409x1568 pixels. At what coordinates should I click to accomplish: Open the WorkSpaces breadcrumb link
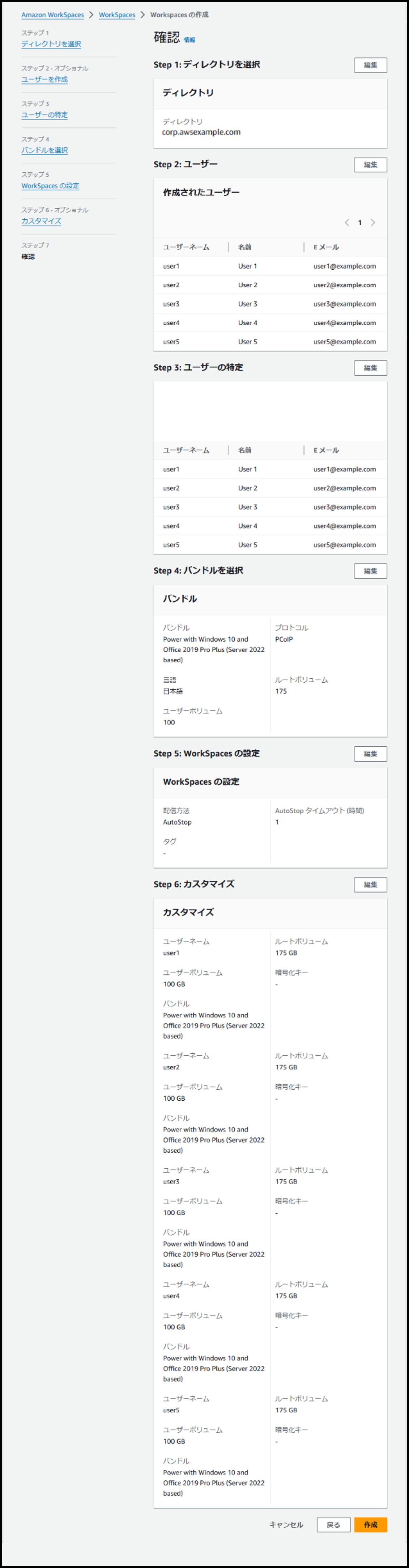pyautogui.click(x=117, y=14)
